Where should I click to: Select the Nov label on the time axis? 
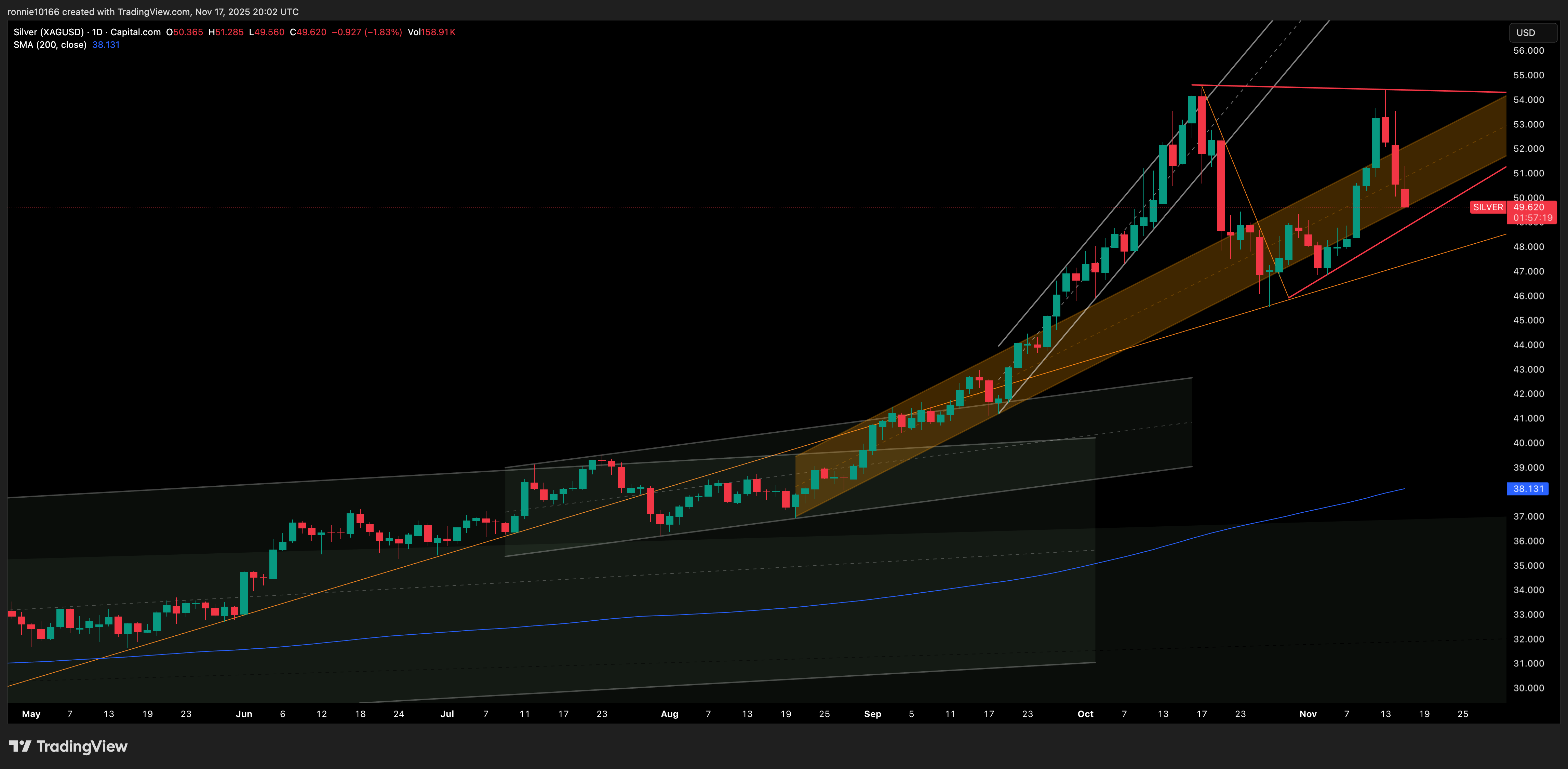[1308, 714]
